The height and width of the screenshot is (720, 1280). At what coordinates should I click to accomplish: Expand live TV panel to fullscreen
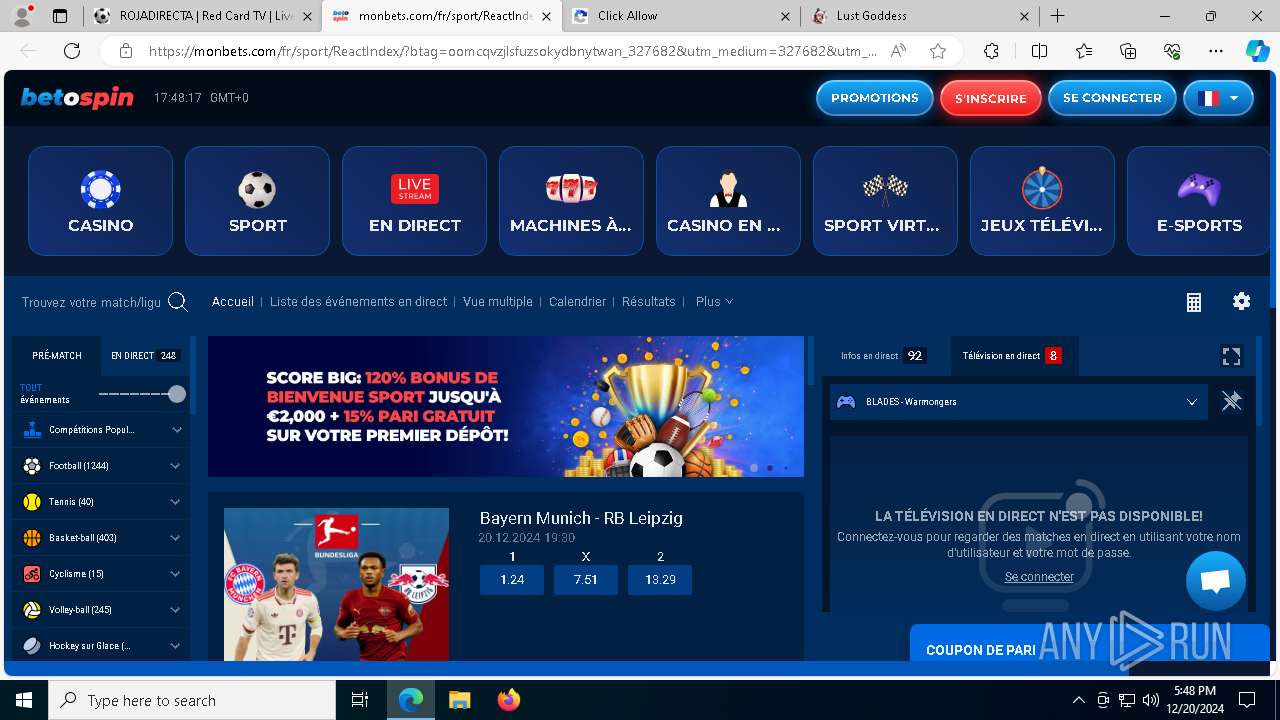click(1231, 356)
